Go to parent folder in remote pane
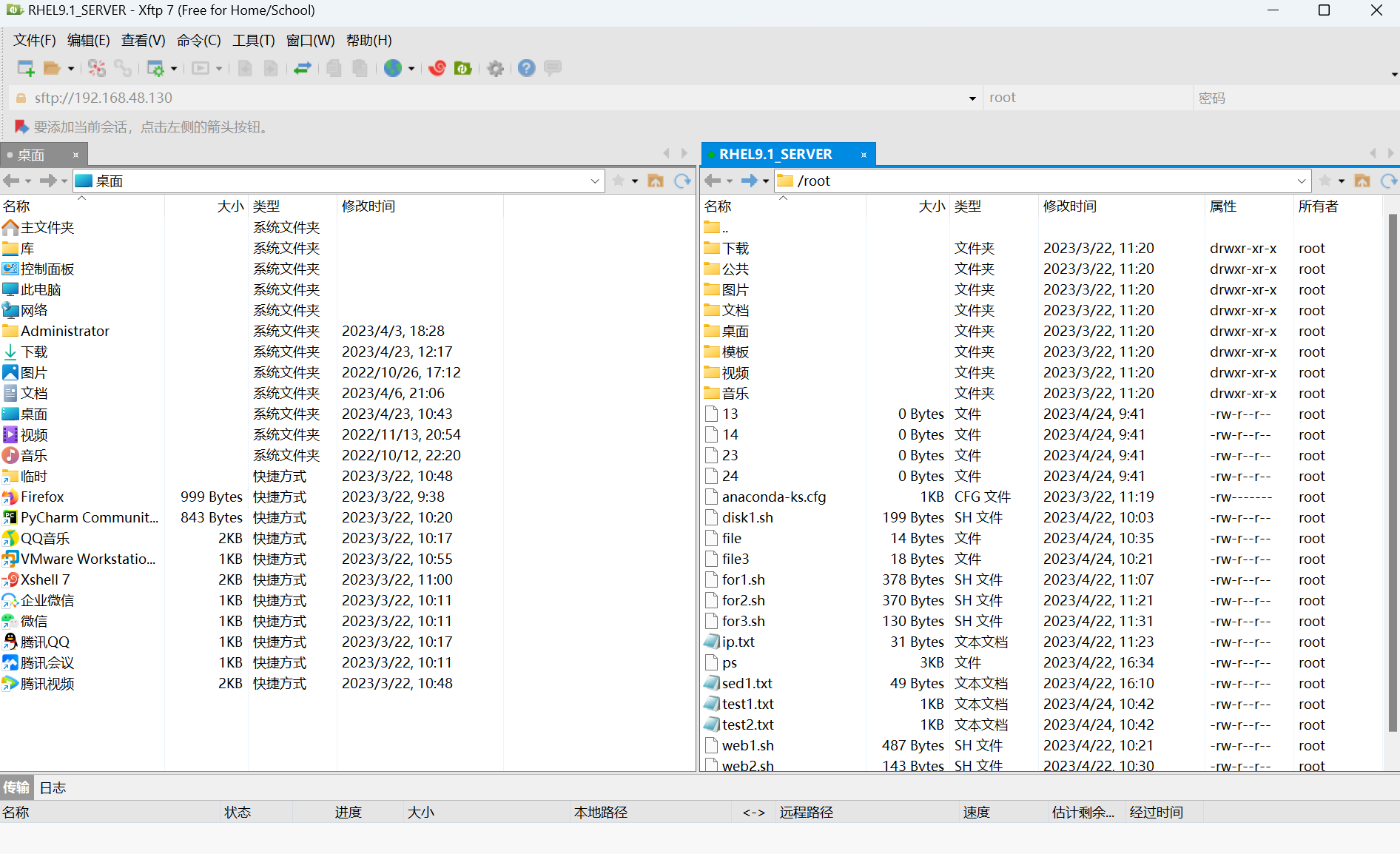This screenshot has height=854, width=1400. (x=1362, y=181)
